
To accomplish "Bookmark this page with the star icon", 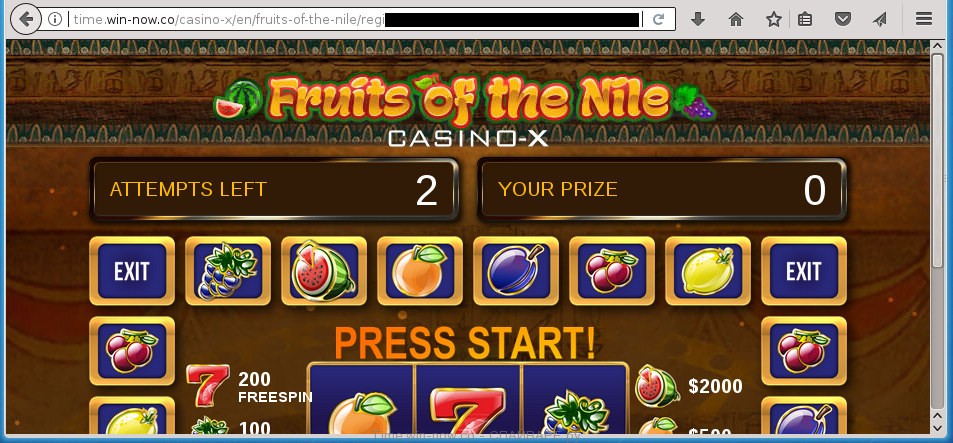I will click(x=774, y=19).
